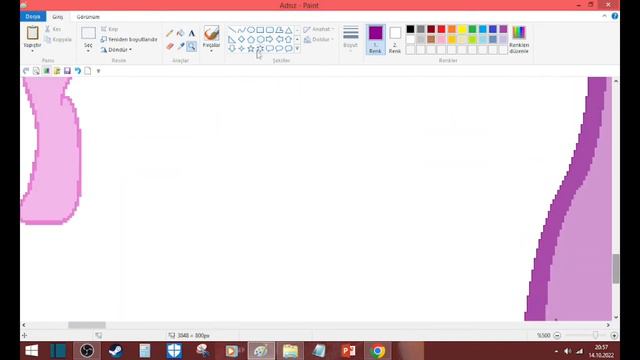Click the zoom in plus button

614,336
